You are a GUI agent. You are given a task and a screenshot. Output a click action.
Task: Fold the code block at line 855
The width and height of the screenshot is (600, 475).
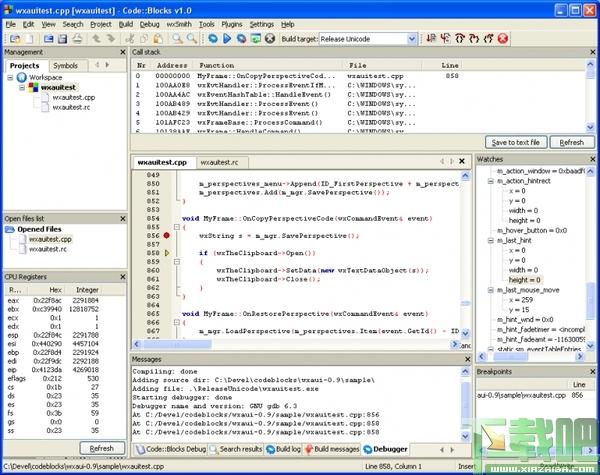point(177,227)
